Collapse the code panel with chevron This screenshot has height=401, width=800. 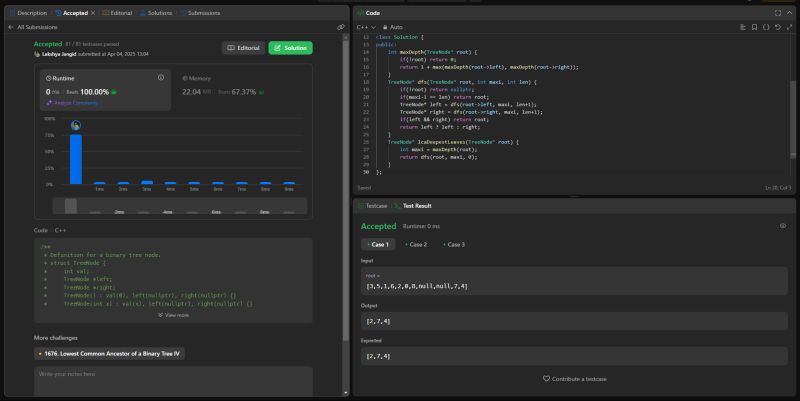[x=789, y=13]
